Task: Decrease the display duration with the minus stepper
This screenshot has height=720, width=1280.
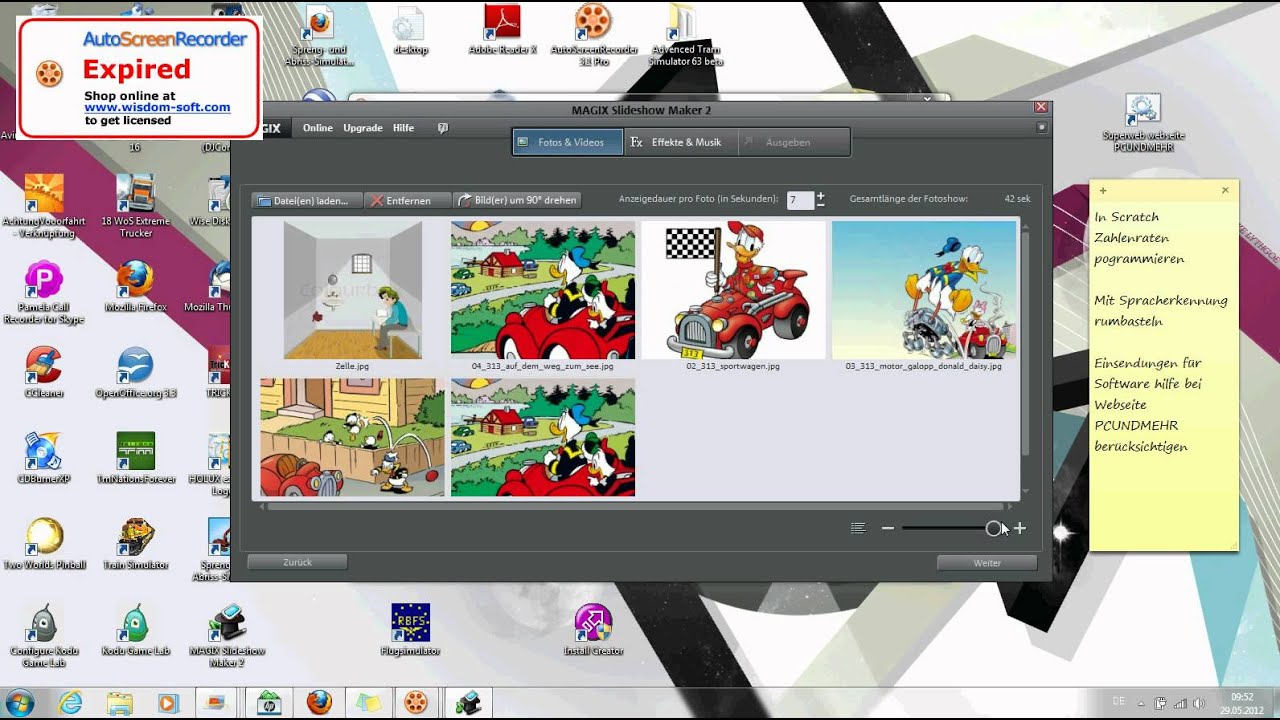Action: click(x=821, y=204)
